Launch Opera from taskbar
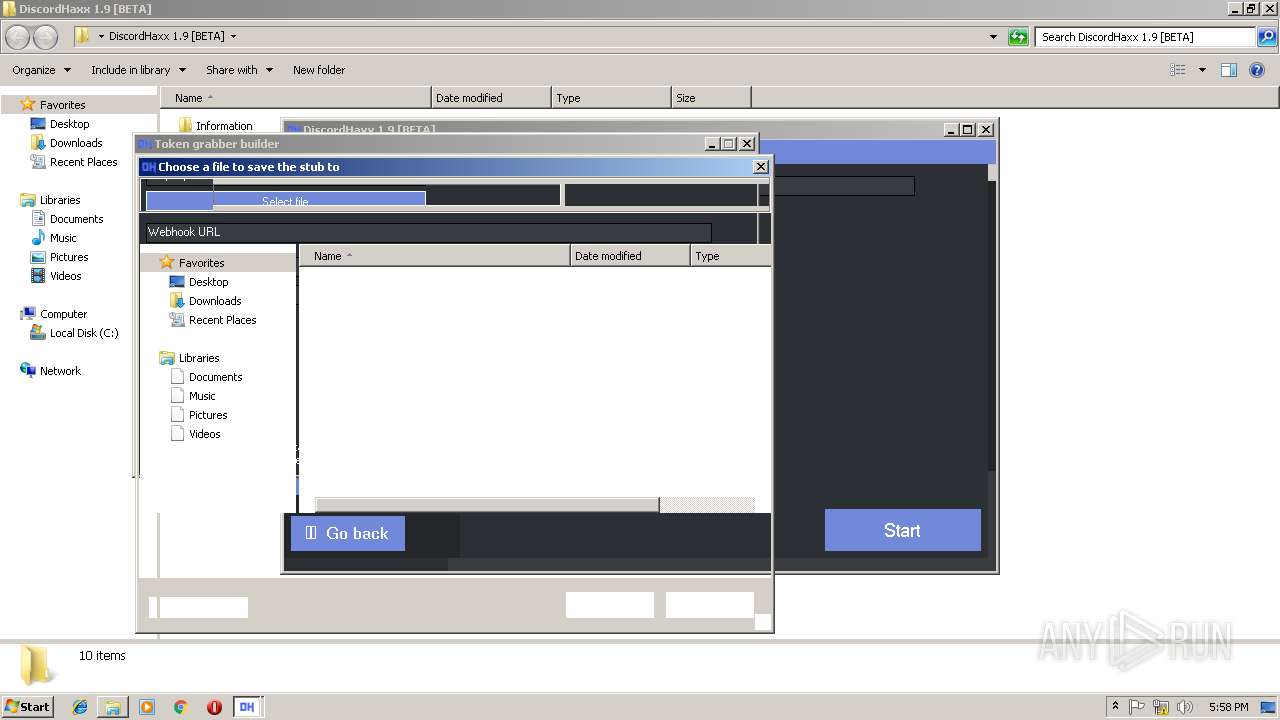1280x720 pixels. click(214, 707)
